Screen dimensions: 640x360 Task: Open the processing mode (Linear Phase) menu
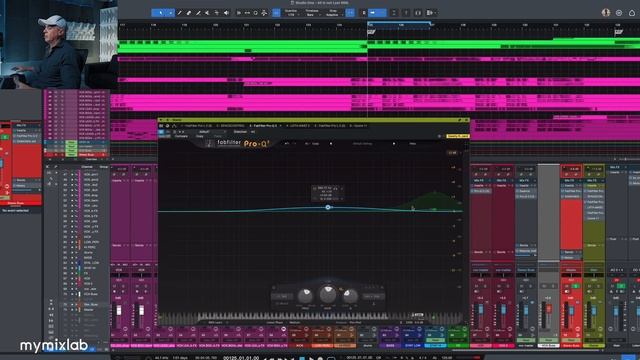[x=275, y=322]
